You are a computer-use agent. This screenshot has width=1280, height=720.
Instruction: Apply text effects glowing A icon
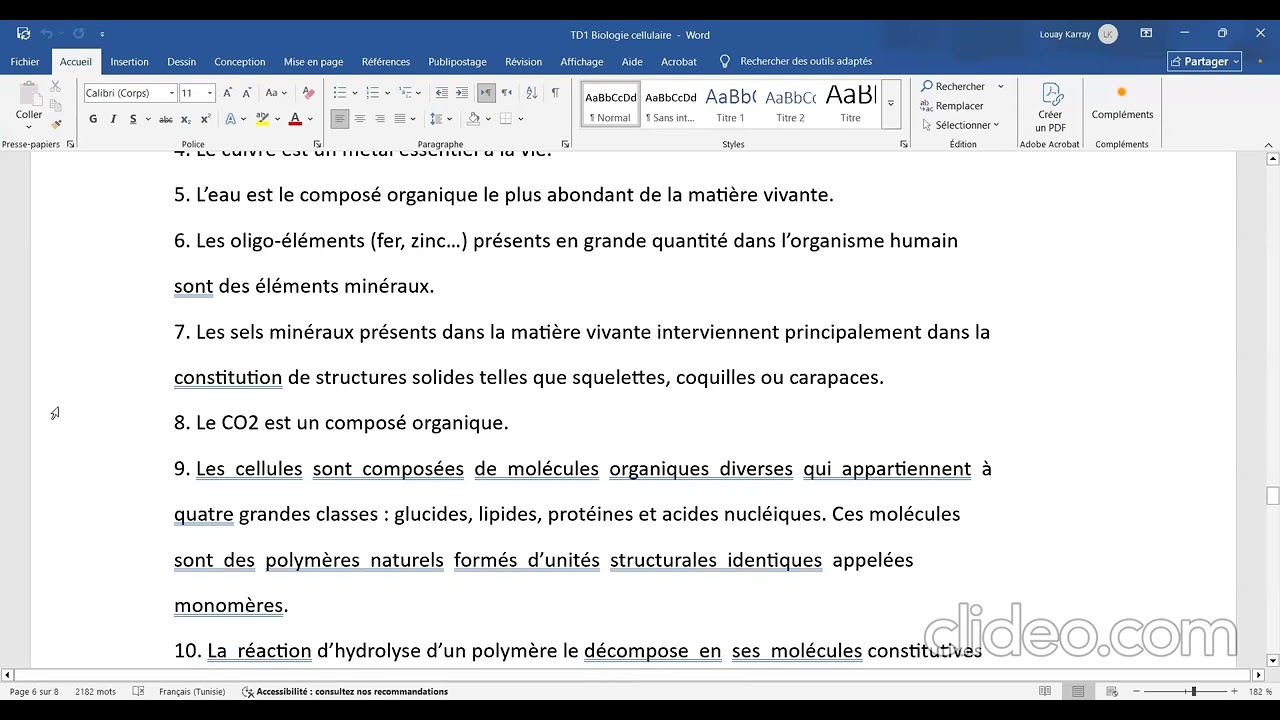coord(230,119)
